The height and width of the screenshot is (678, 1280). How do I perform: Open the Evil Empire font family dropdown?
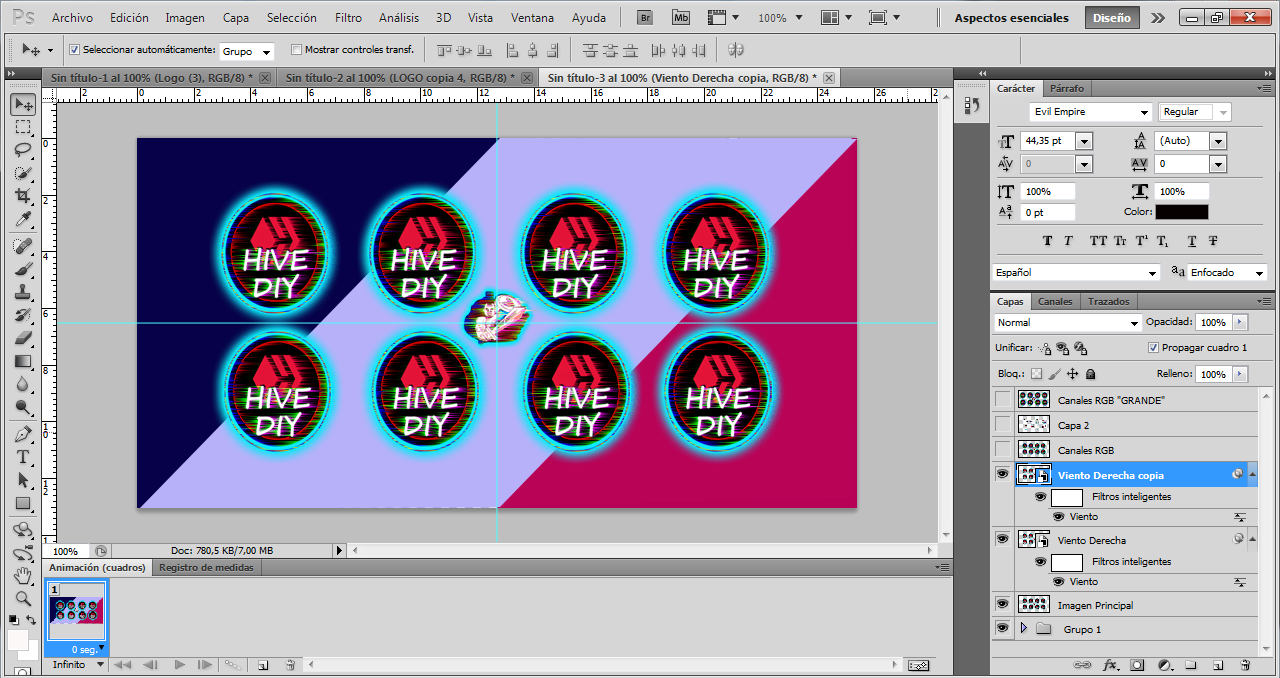[1144, 112]
